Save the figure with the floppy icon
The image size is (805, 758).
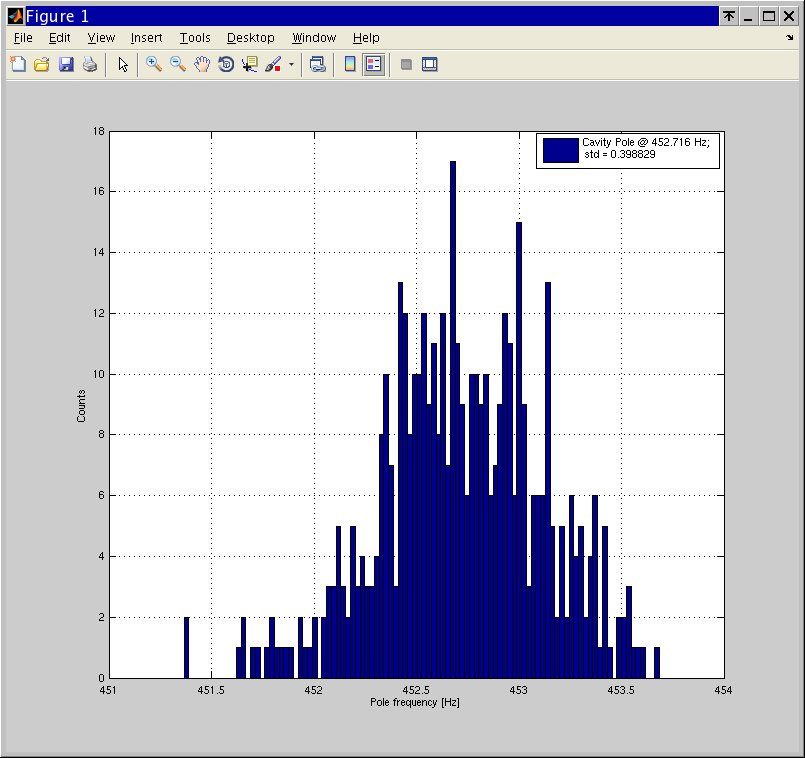tap(66, 64)
